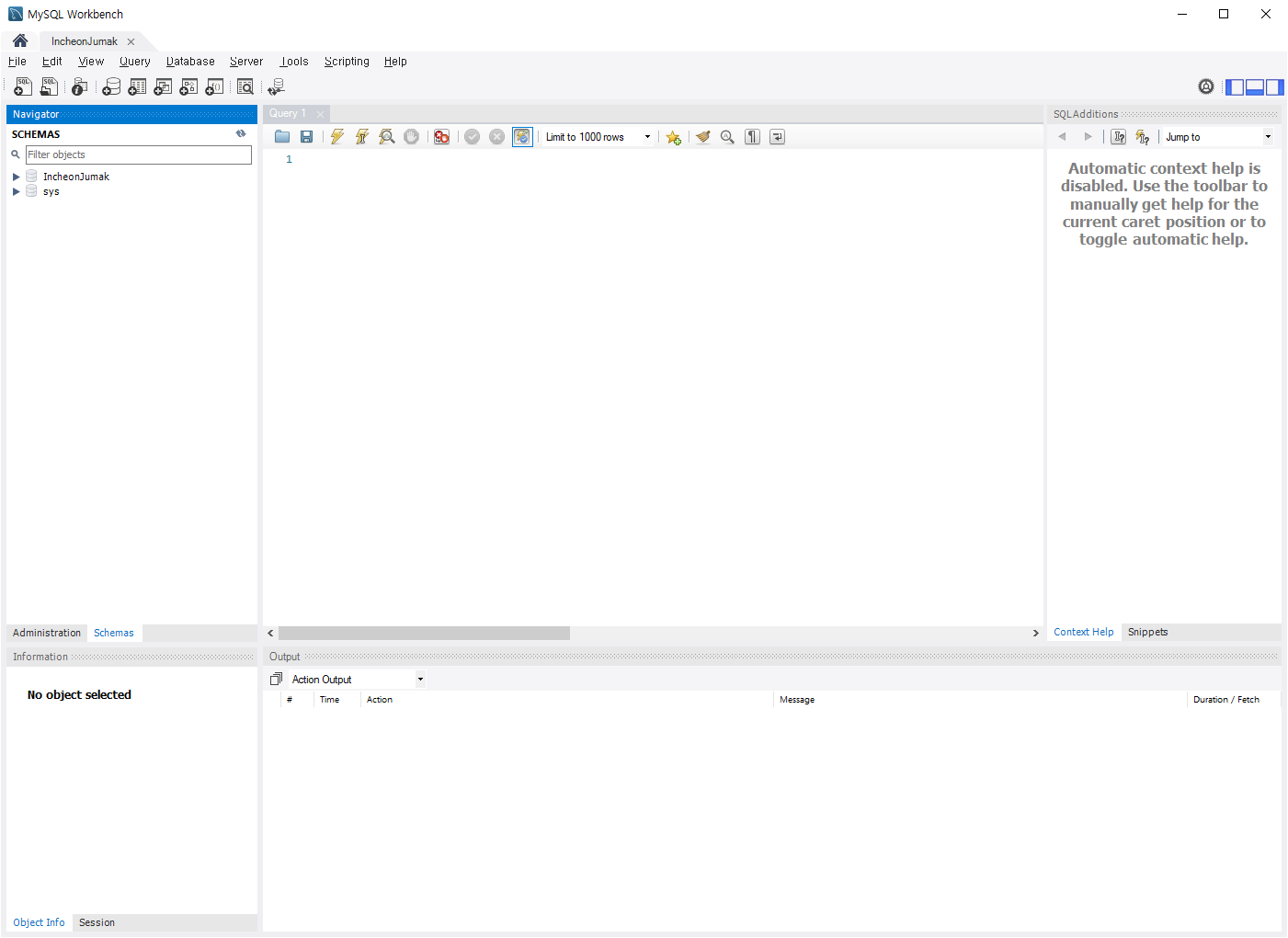Switch to the Session tab
The width and height of the screenshot is (1288, 938).
pos(97,922)
